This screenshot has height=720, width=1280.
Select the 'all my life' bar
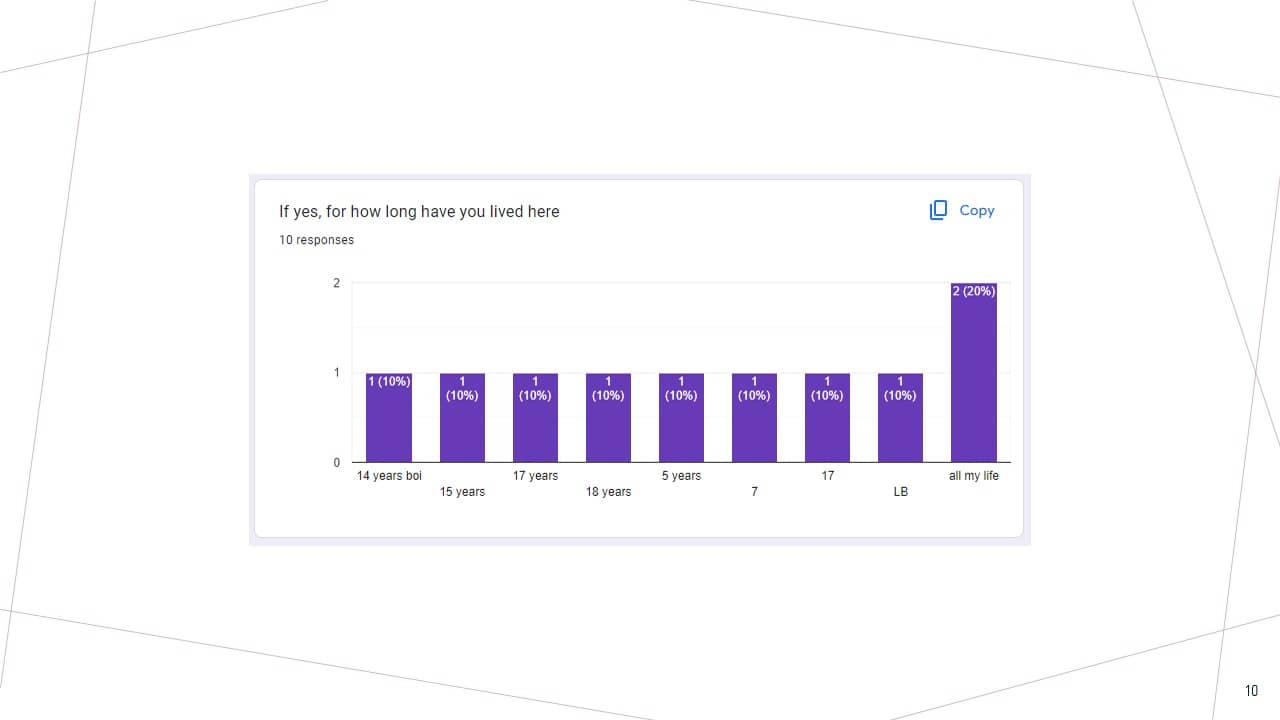point(973,380)
